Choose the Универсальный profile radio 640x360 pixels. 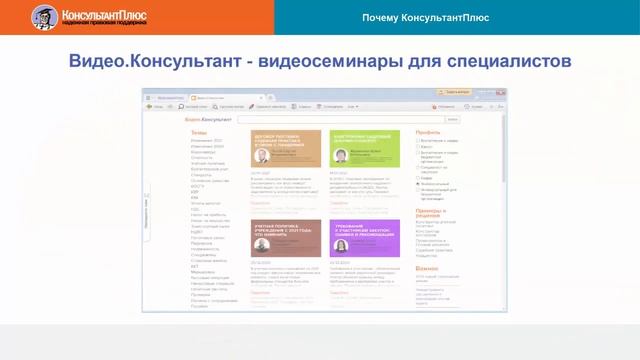click(x=418, y=184)
